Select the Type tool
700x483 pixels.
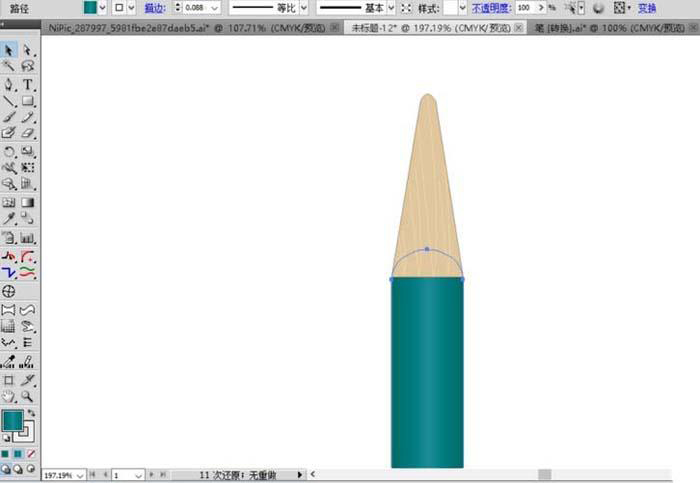(x=28, y=84)
